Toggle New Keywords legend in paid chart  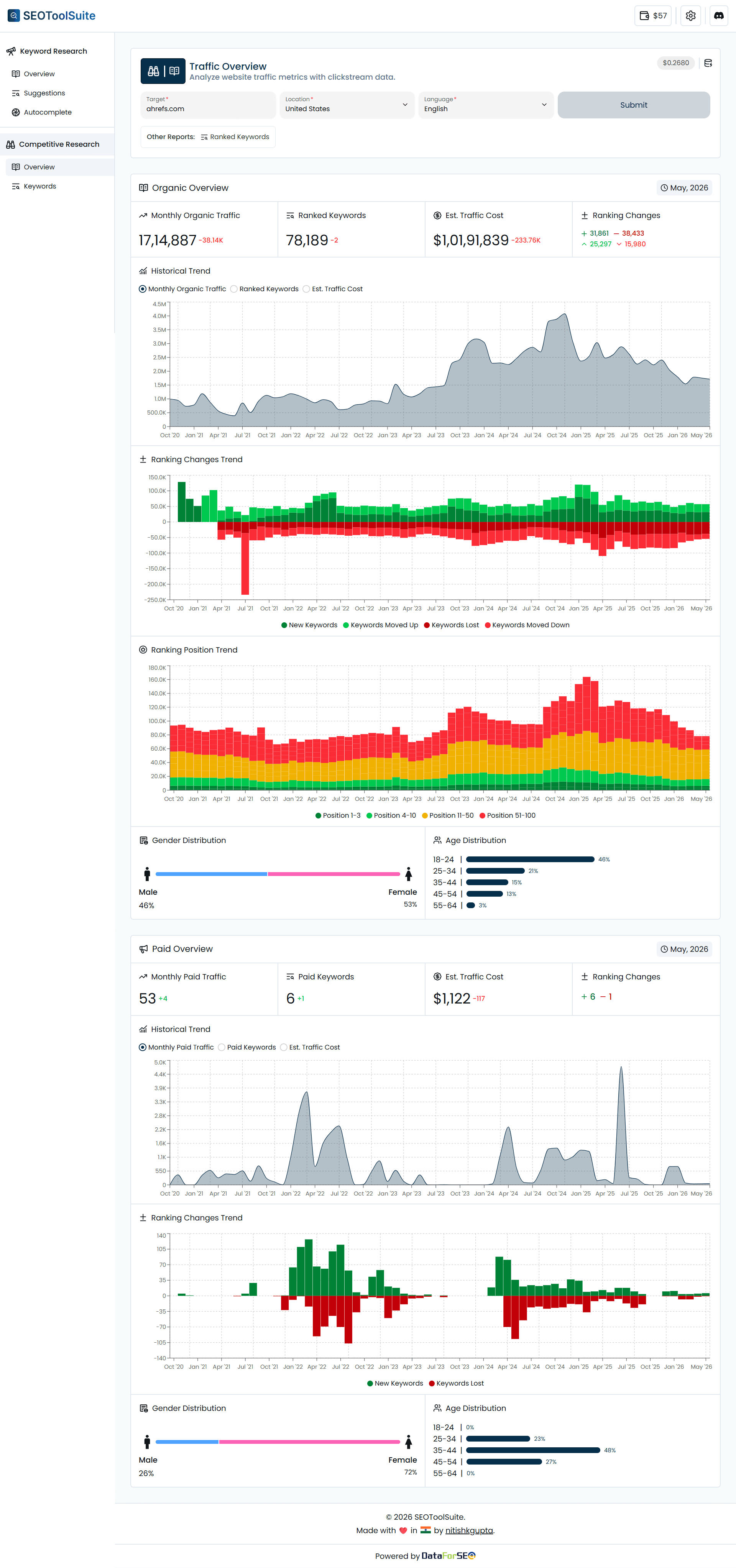coord(394,1384)
